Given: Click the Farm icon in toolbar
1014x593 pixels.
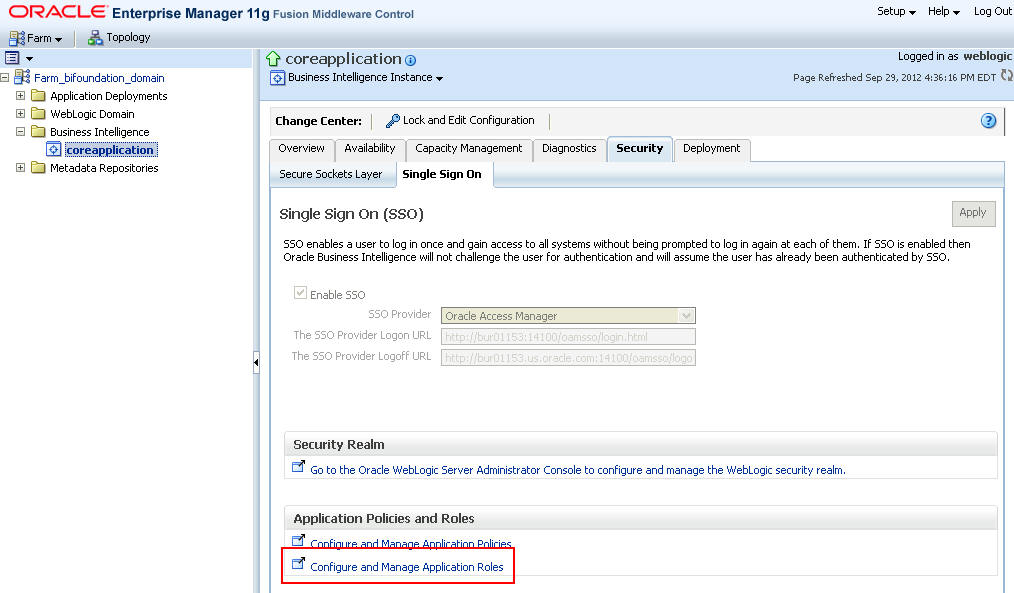Looking at the screenshot, I should (17, 38).
